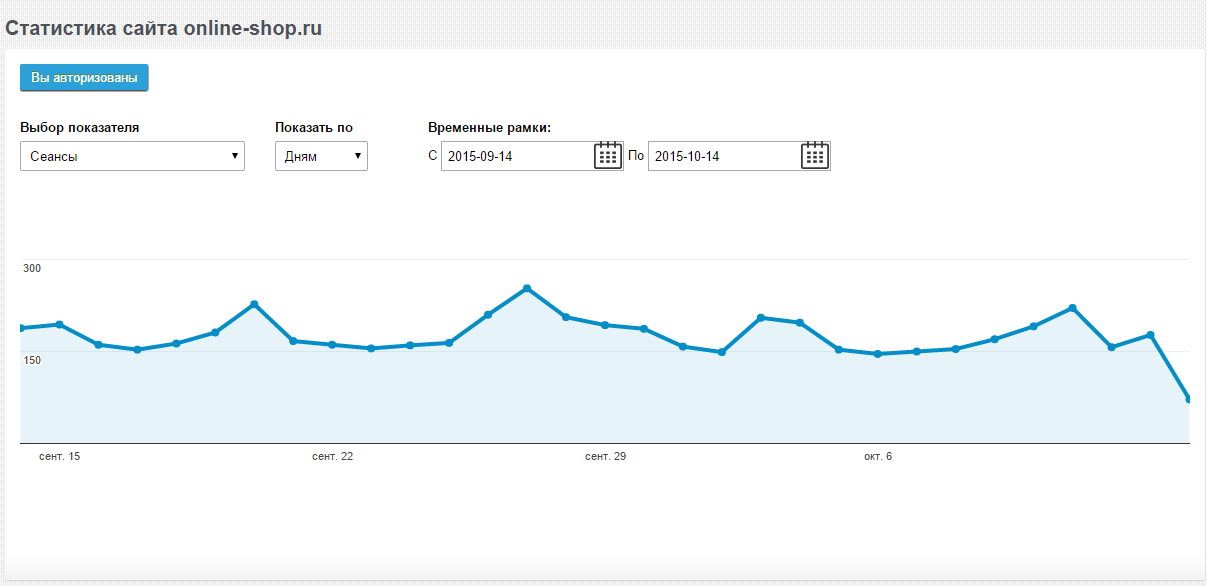Screen dimensions: 1207x586
Task: Open the calendar icon for end date
Action: 815,155
